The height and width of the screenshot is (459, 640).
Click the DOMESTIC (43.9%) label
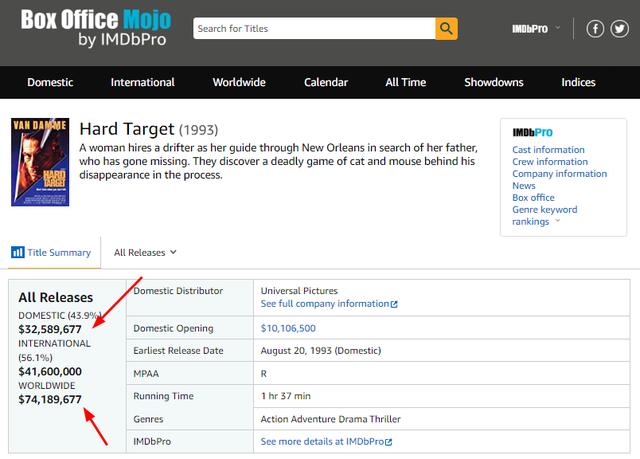(x=60, y=315)
